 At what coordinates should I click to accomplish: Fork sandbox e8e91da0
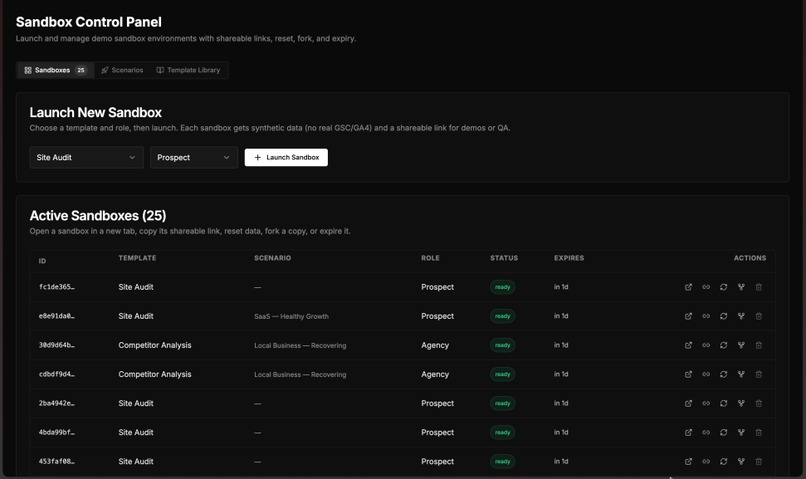point(741,316)
